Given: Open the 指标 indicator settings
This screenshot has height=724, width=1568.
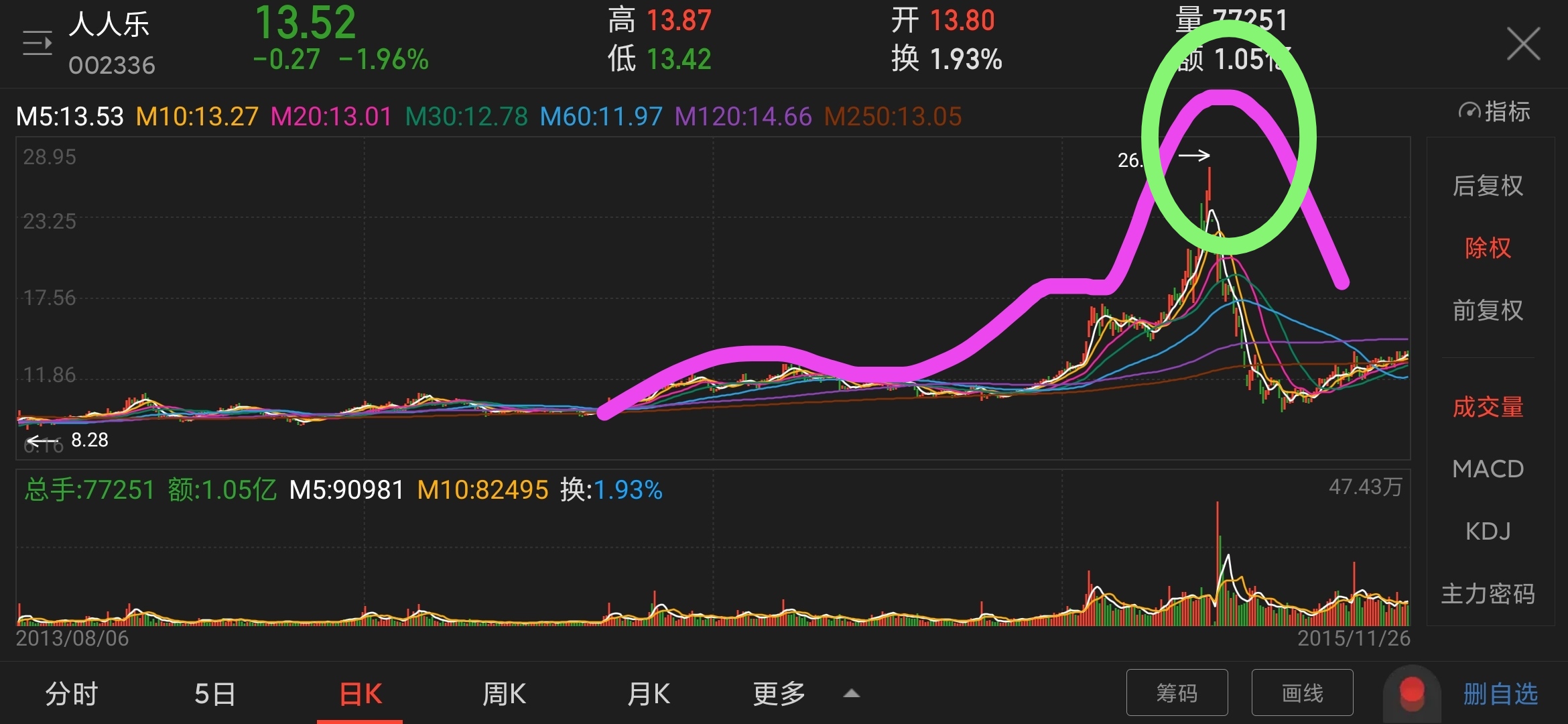Looking at the screenshot, I should point(1495,111).
